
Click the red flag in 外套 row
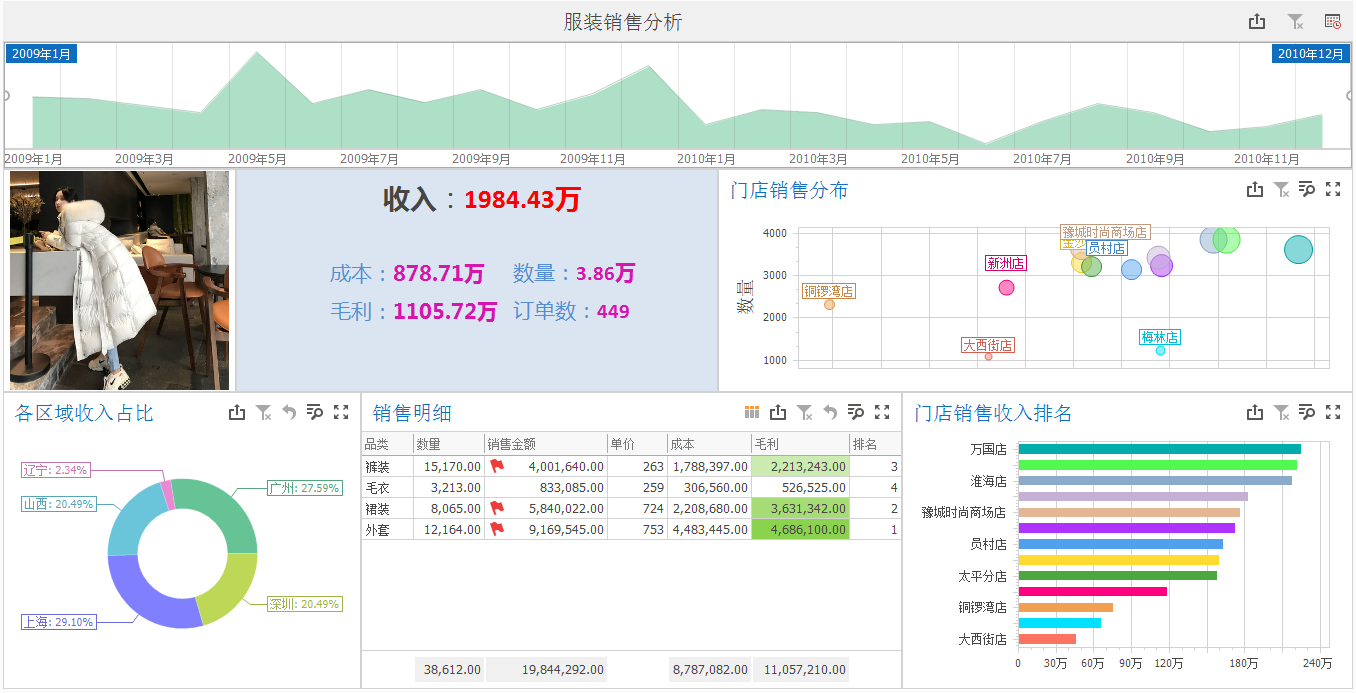(x=497, y=529)
